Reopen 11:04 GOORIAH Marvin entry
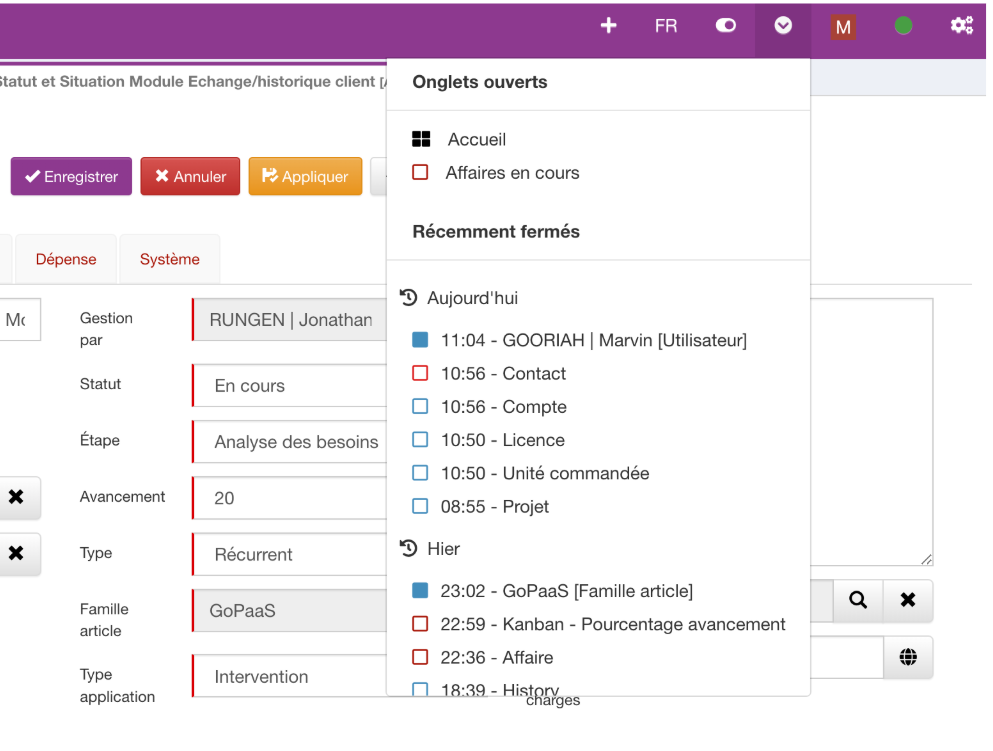 (593, 340)
